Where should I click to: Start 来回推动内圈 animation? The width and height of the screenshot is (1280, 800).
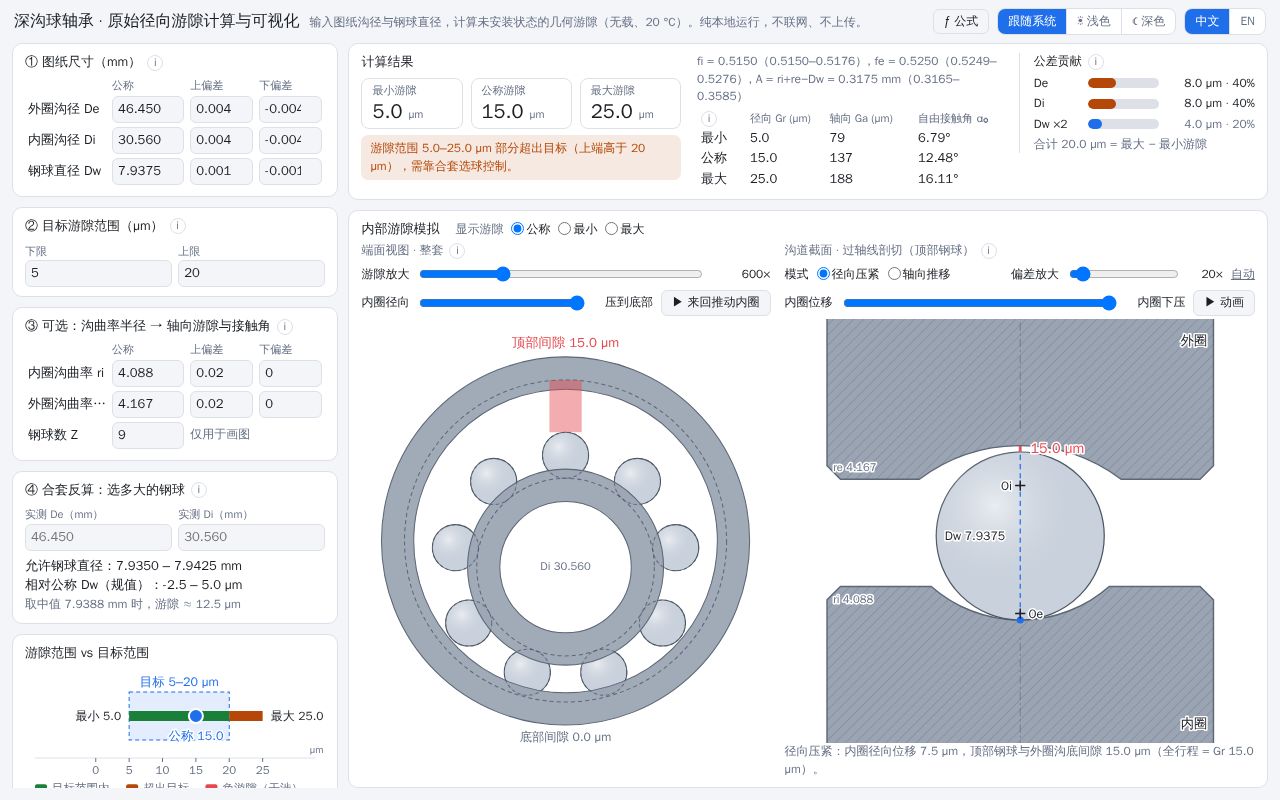coord(716,303)
